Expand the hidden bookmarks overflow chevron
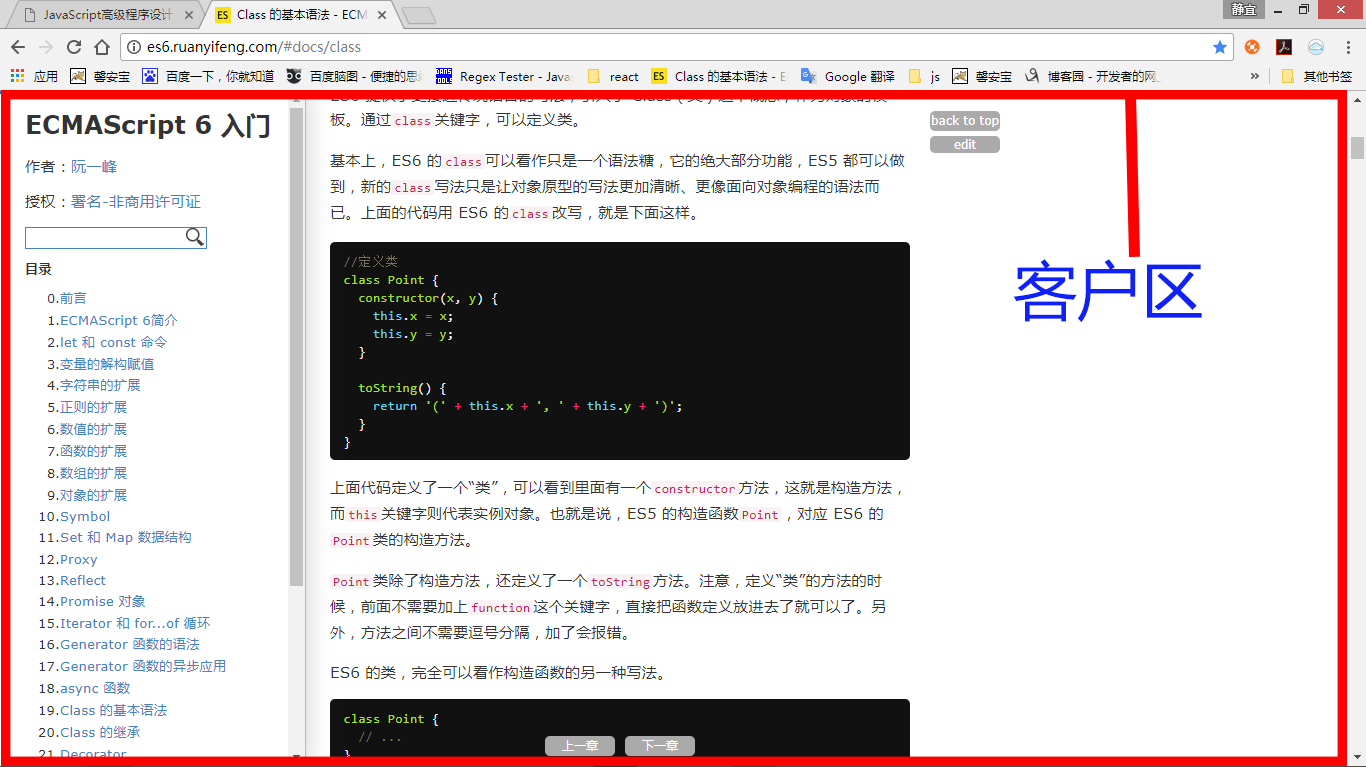This screenshot has height=767, width=1366. (x=1255, y=76)
